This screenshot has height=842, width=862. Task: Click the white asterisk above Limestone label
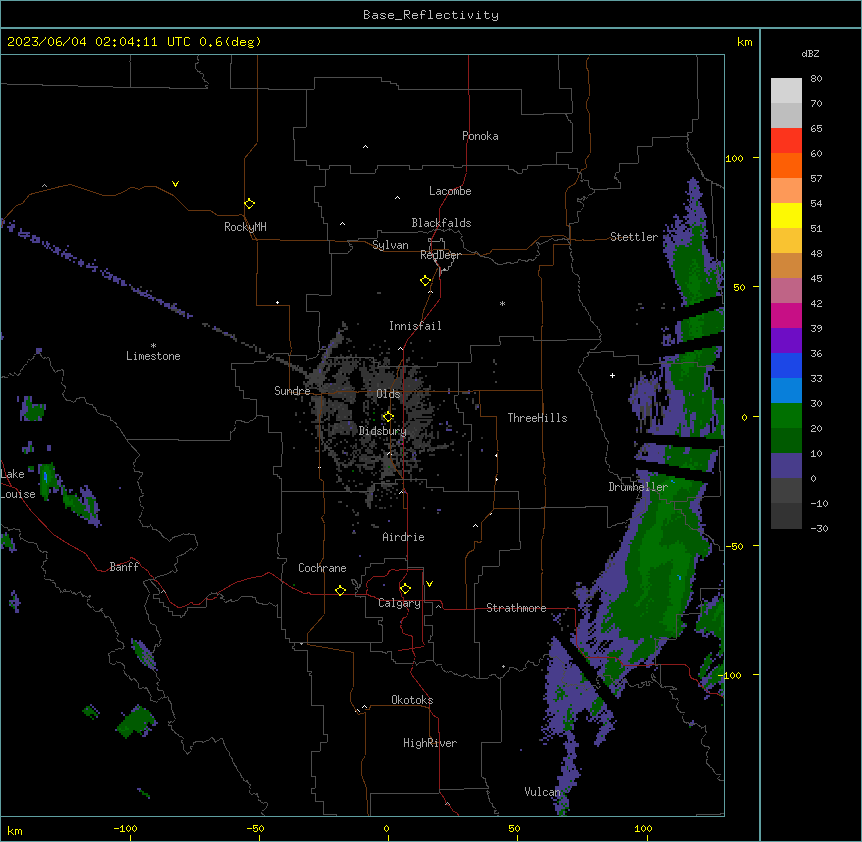(153, 346)
